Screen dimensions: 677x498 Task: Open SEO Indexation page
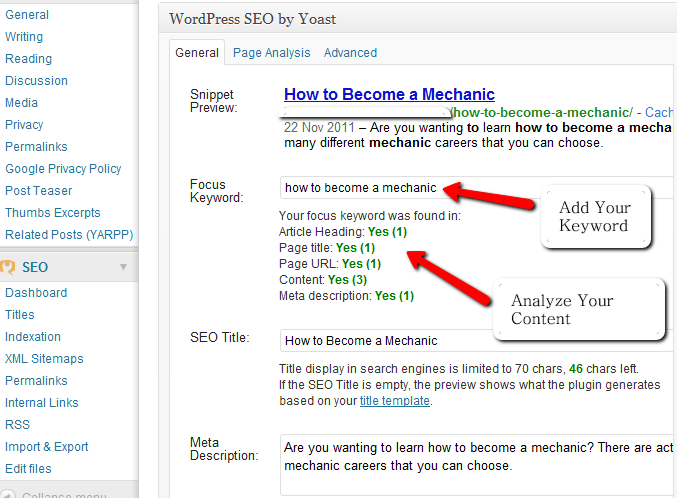coord(33,337)
